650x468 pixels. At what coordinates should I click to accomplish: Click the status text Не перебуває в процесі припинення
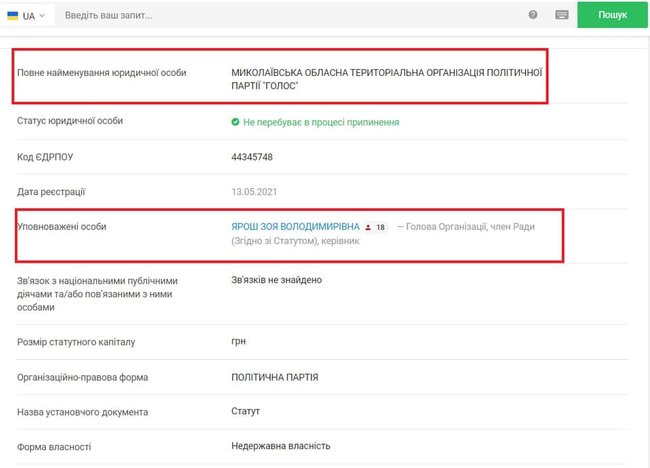tap(320, 122)
